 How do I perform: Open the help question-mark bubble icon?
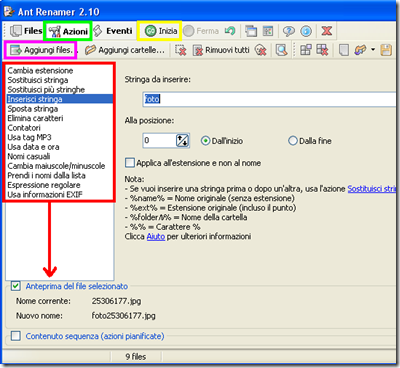(x=289, y=31)
